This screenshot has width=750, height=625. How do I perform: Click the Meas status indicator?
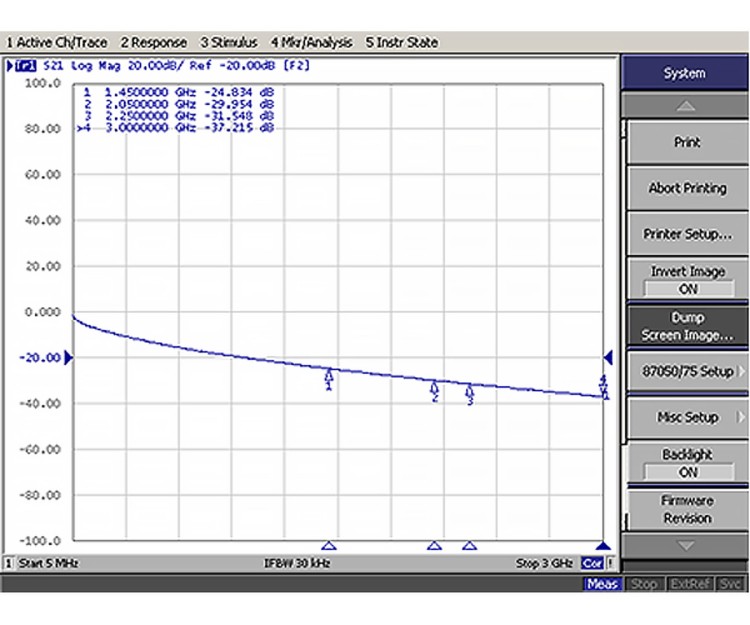click(x=602, y=584)
